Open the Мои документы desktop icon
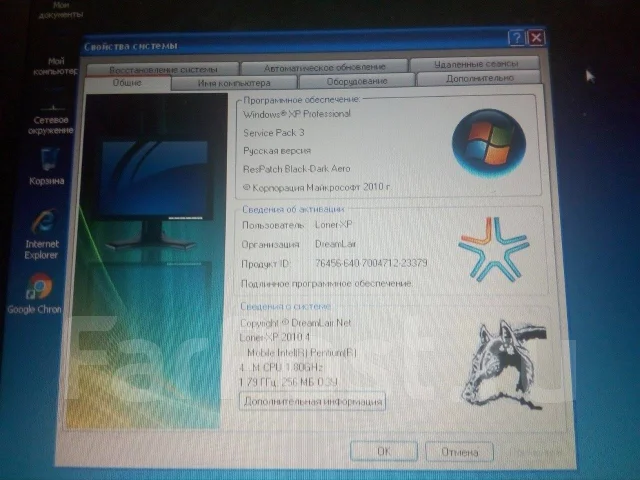This screenshot has width=640, height=480. coord(60,10)
